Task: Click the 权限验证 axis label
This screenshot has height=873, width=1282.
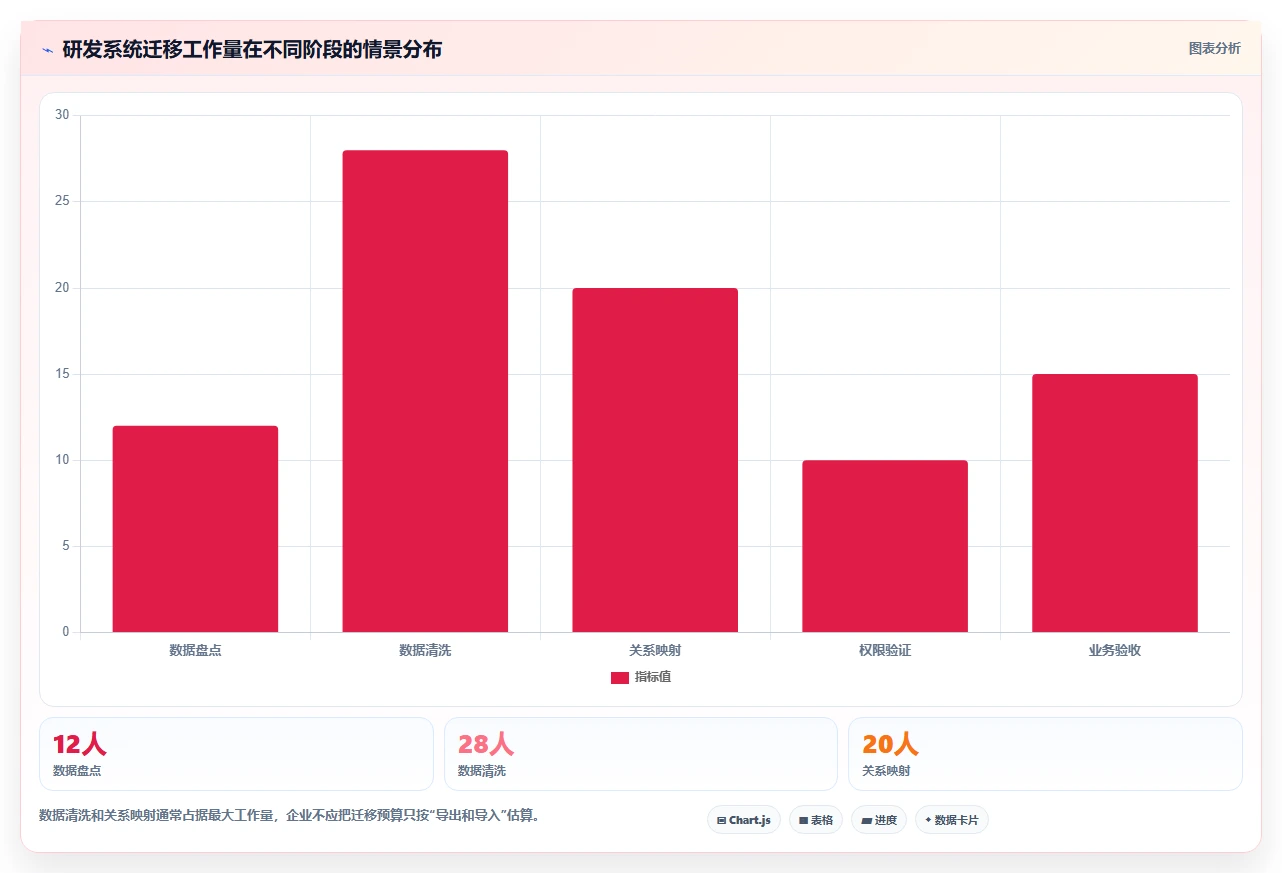Action: click(885, 650)
